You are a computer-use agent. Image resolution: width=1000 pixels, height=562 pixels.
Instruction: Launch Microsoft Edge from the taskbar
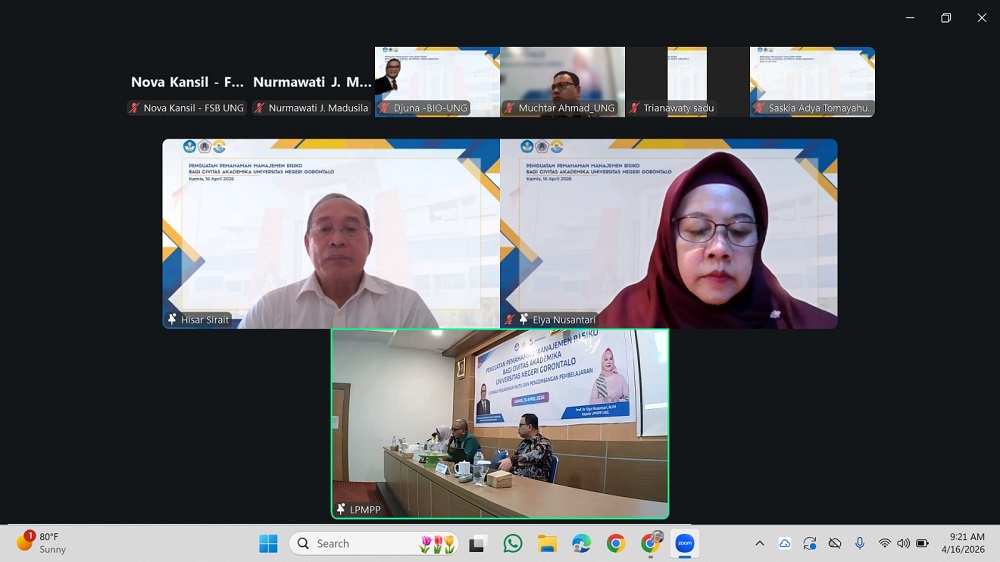(x=581, y=543)
